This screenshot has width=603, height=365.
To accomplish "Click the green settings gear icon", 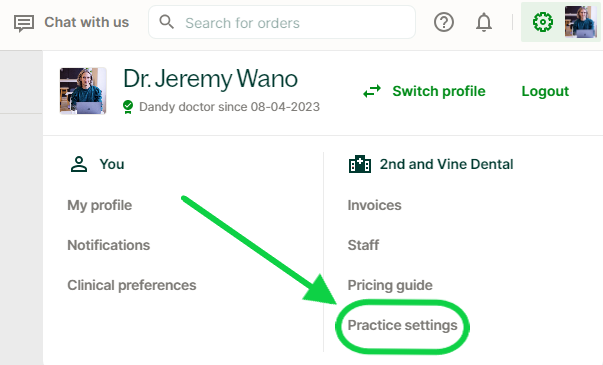I will click(543, 22).
